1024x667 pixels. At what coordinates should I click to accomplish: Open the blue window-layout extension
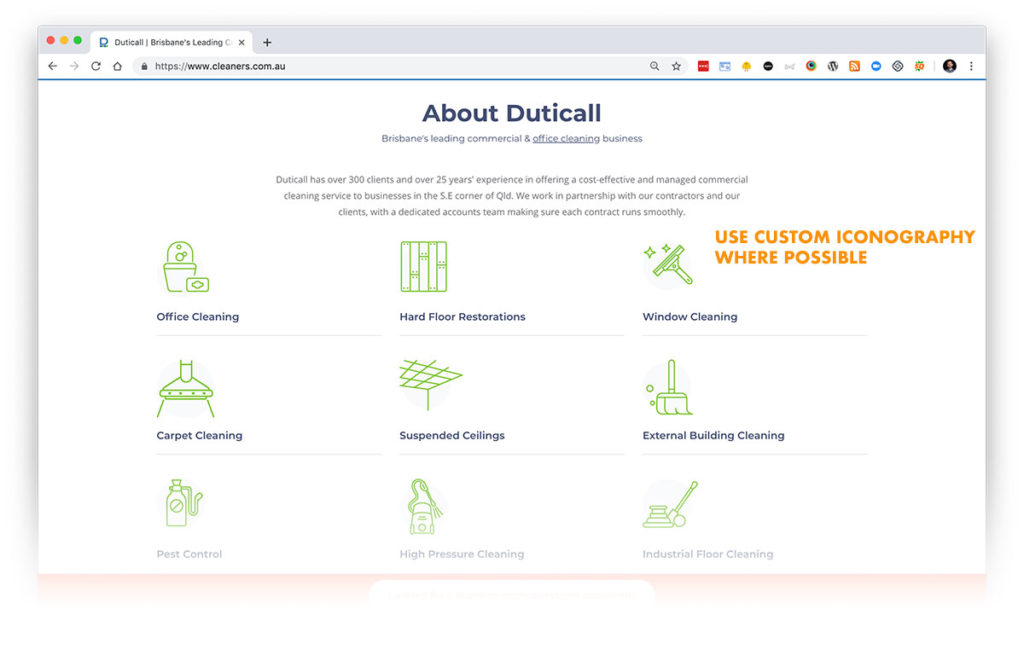point(725,66)
